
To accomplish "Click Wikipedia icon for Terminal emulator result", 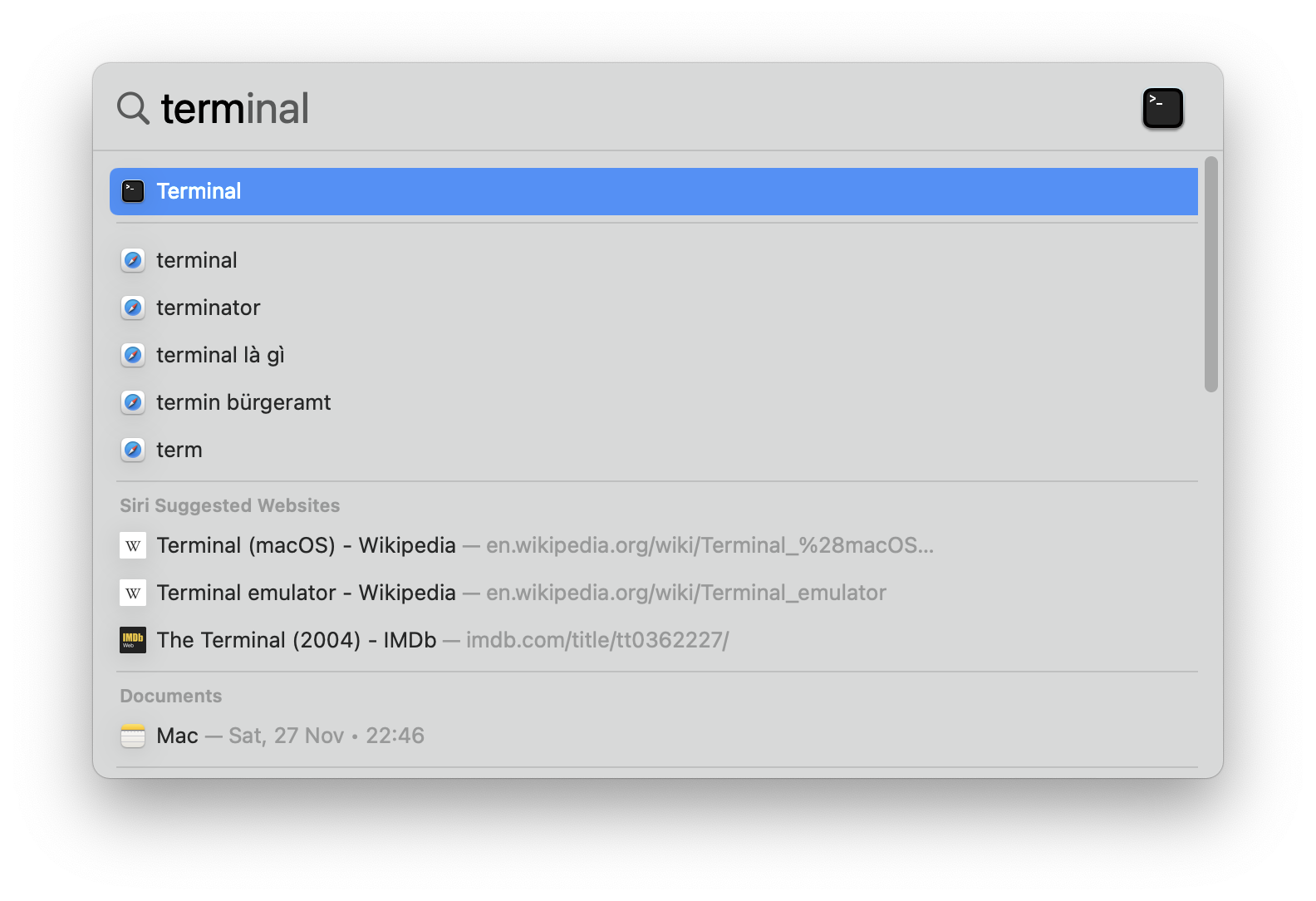I will 133,593.
